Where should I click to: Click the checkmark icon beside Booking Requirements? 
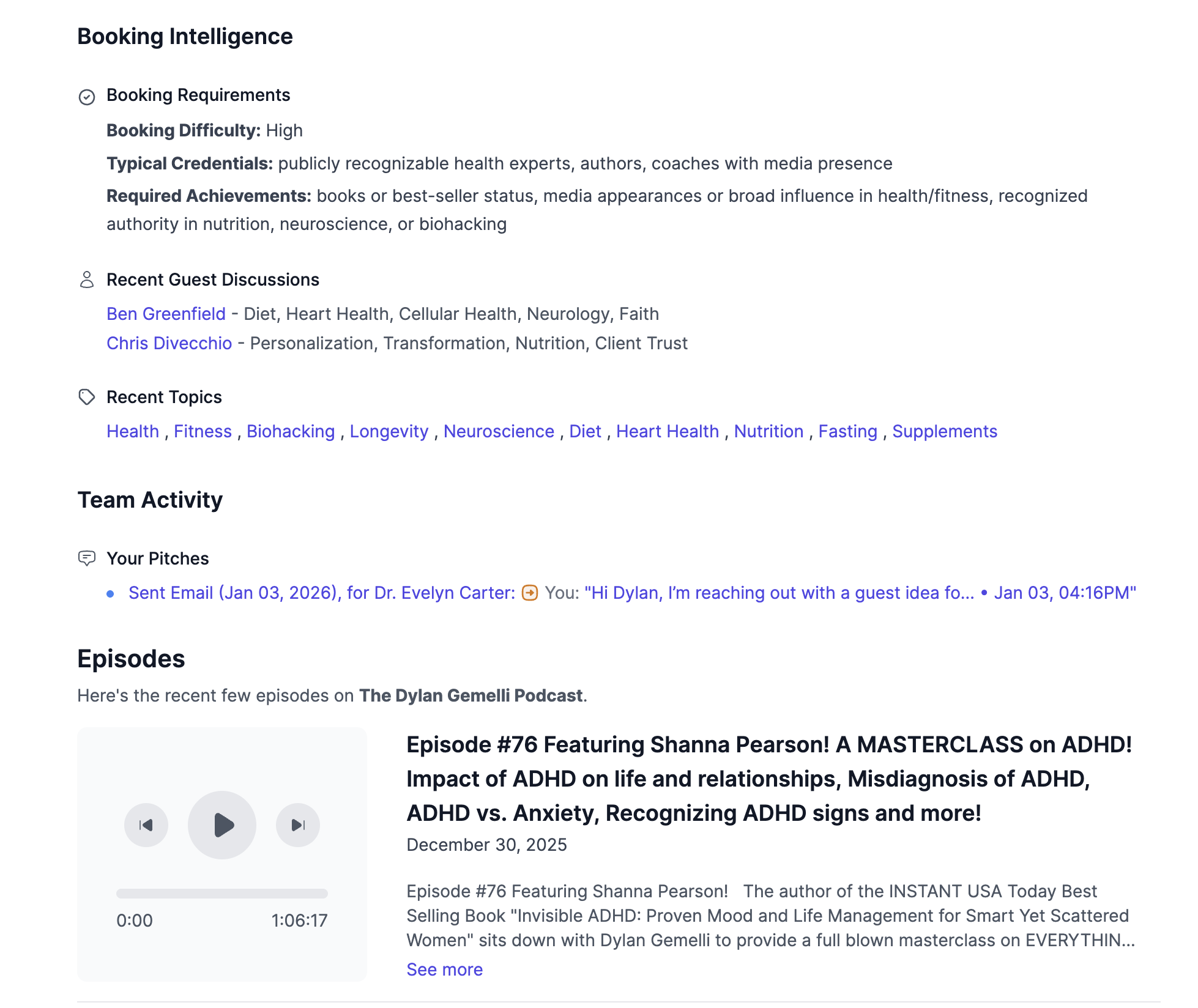coord(87,95)
